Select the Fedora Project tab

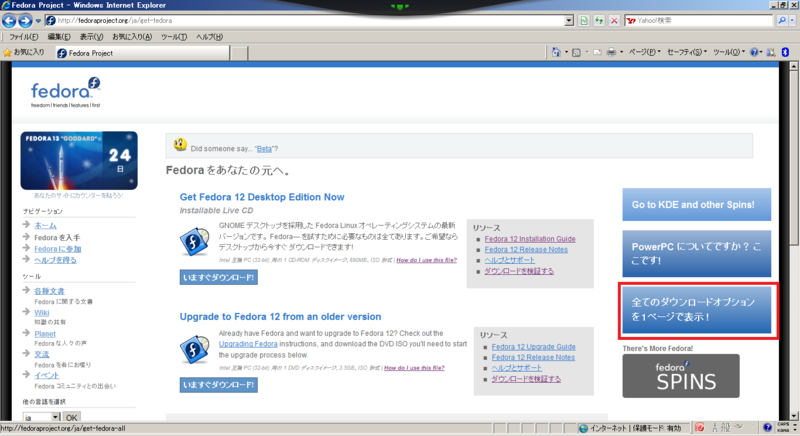[142, 53]
